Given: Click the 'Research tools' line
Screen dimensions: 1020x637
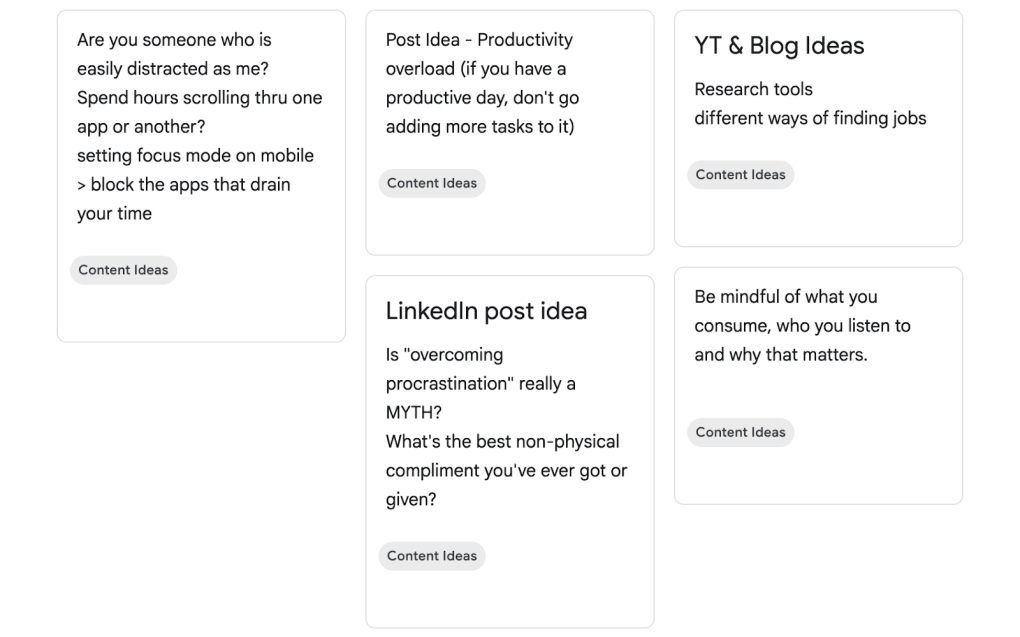Looking at the screenshot, I should [753, 89].
